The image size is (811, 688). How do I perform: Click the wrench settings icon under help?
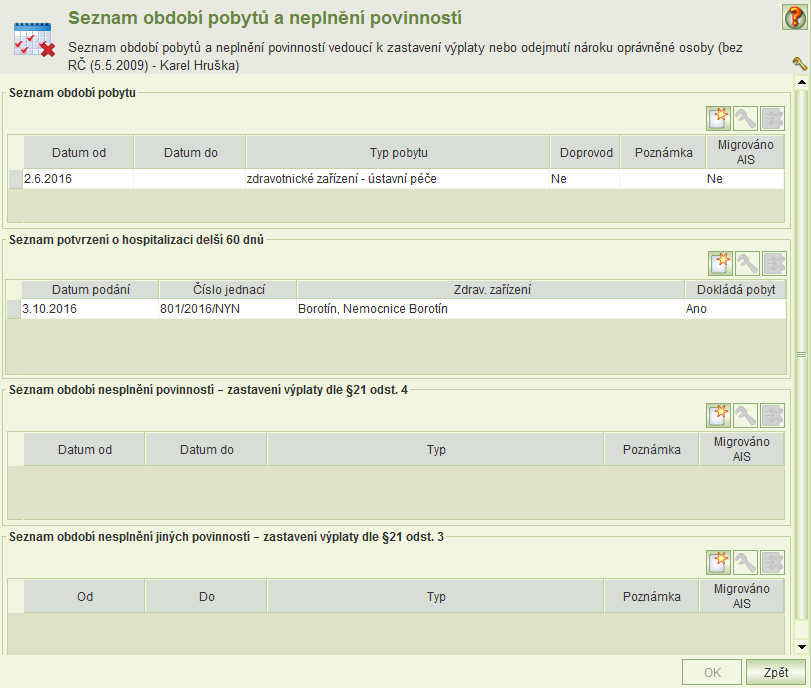pos(800,64)
